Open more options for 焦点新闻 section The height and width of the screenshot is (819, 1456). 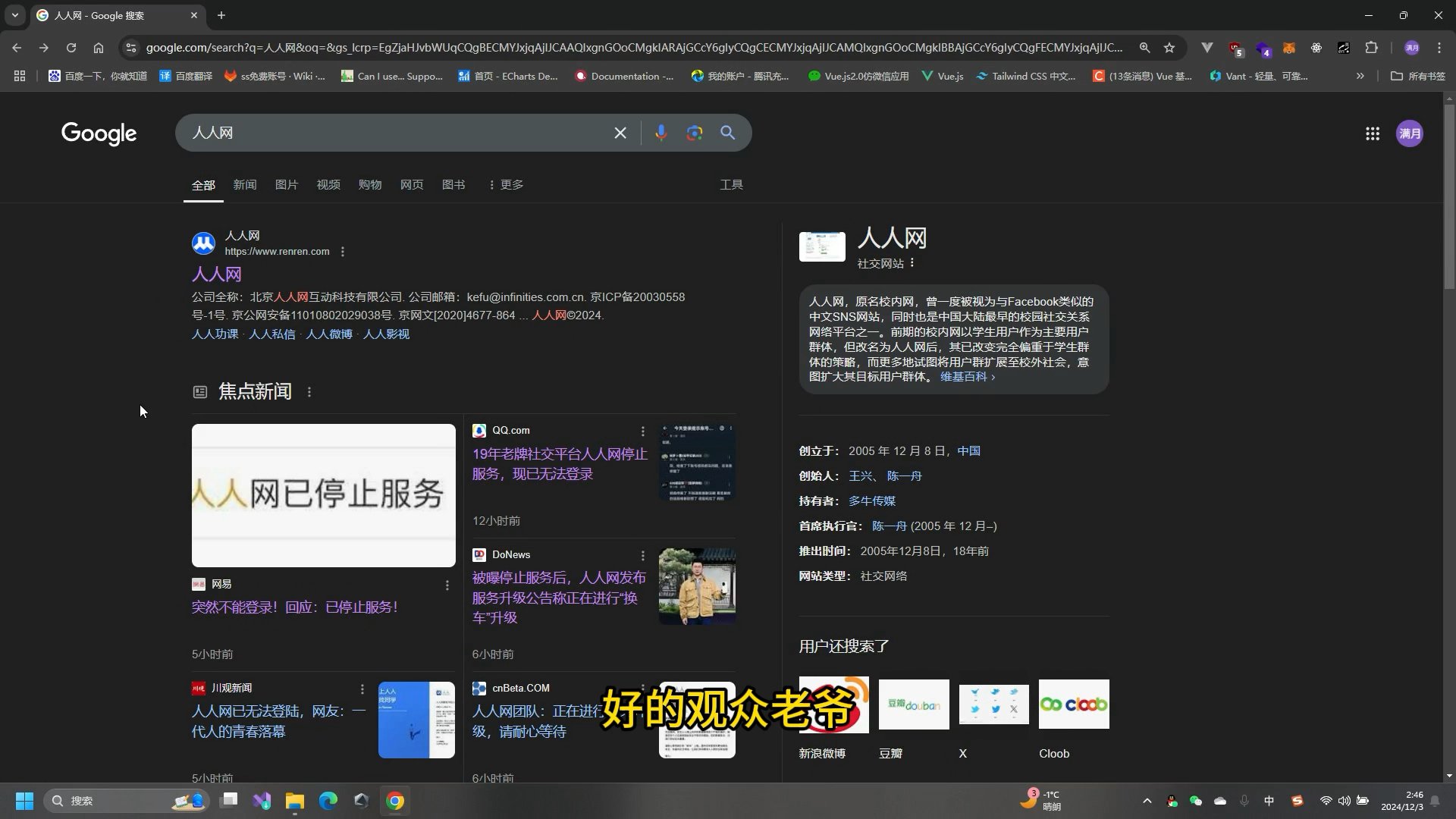[x=309, y=392]
